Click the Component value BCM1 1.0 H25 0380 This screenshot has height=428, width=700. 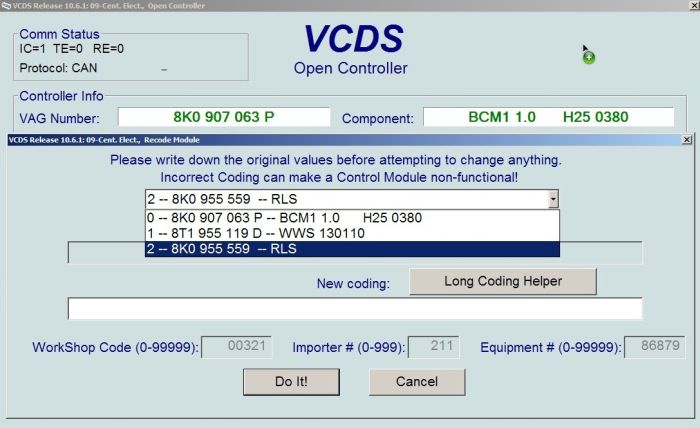click(548, 117)
